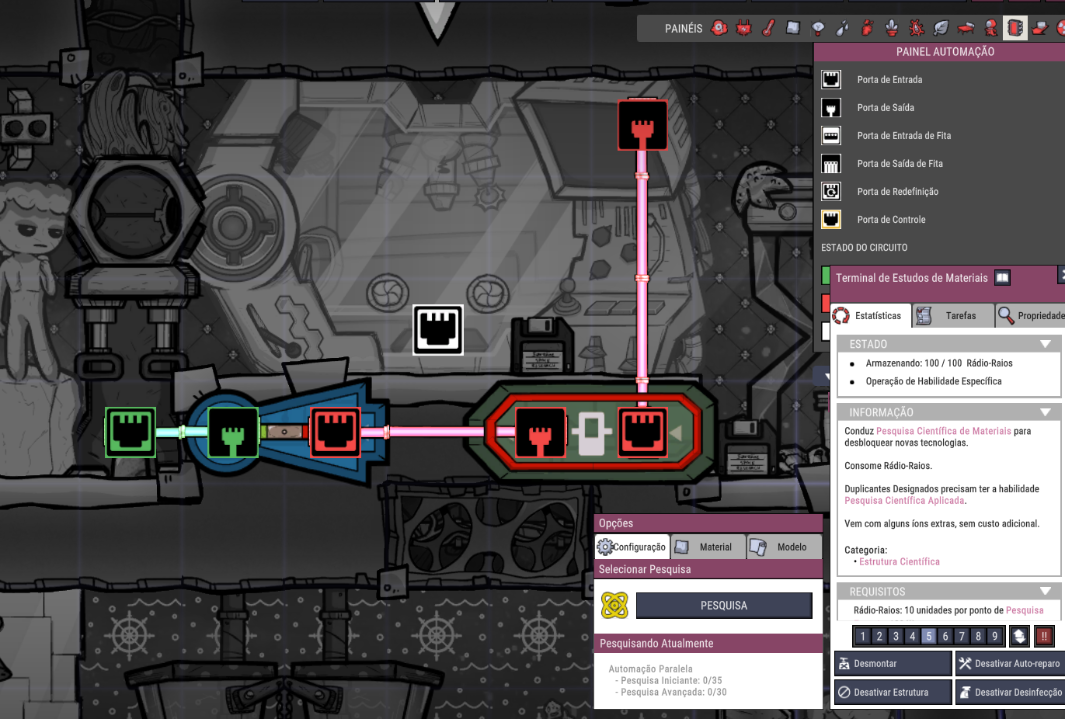Screen dimensions: 1065x719
Task: Set priority to 2
Action: (879, 636)
